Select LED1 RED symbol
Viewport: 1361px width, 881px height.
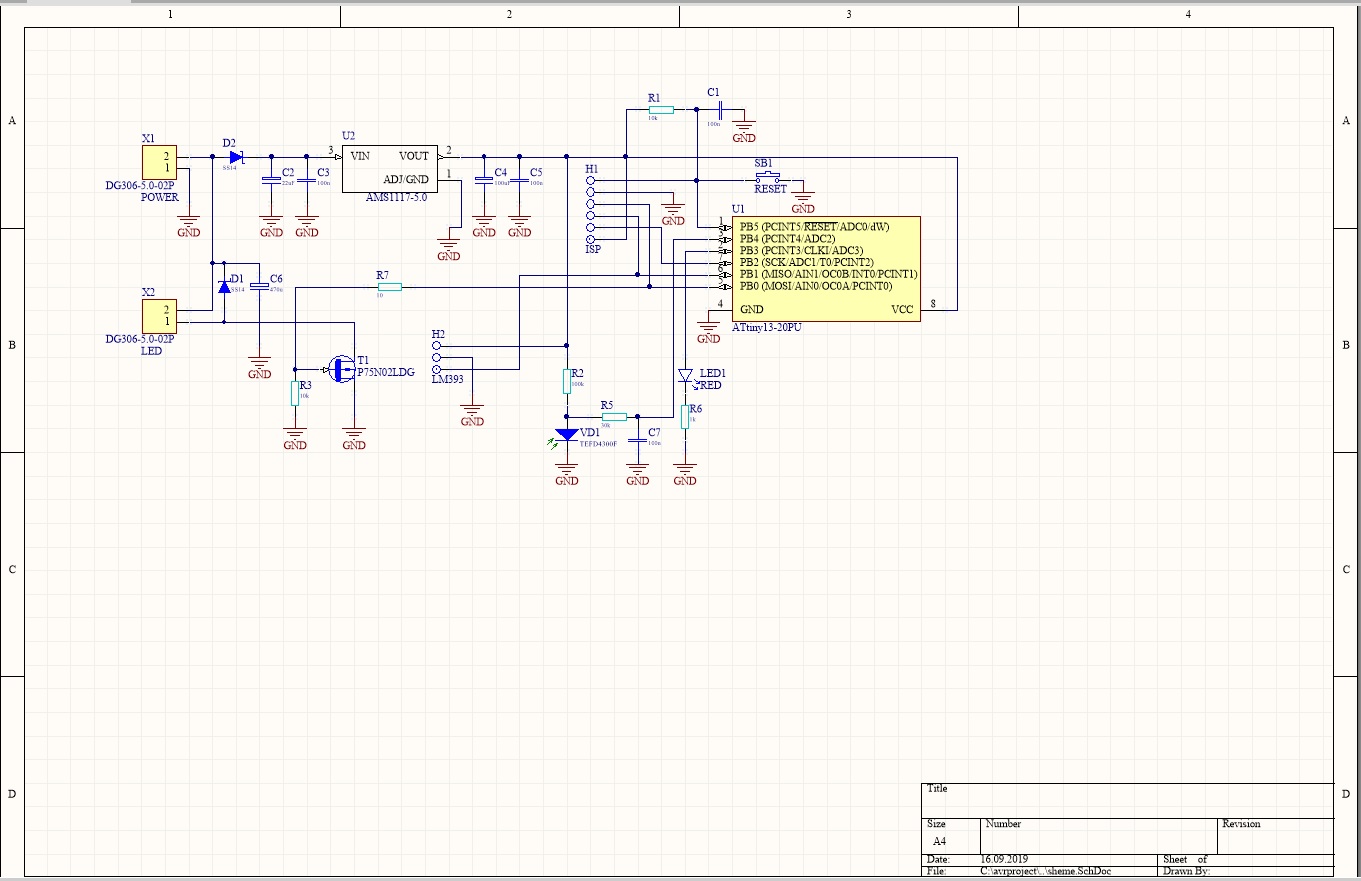click(685, 376)
